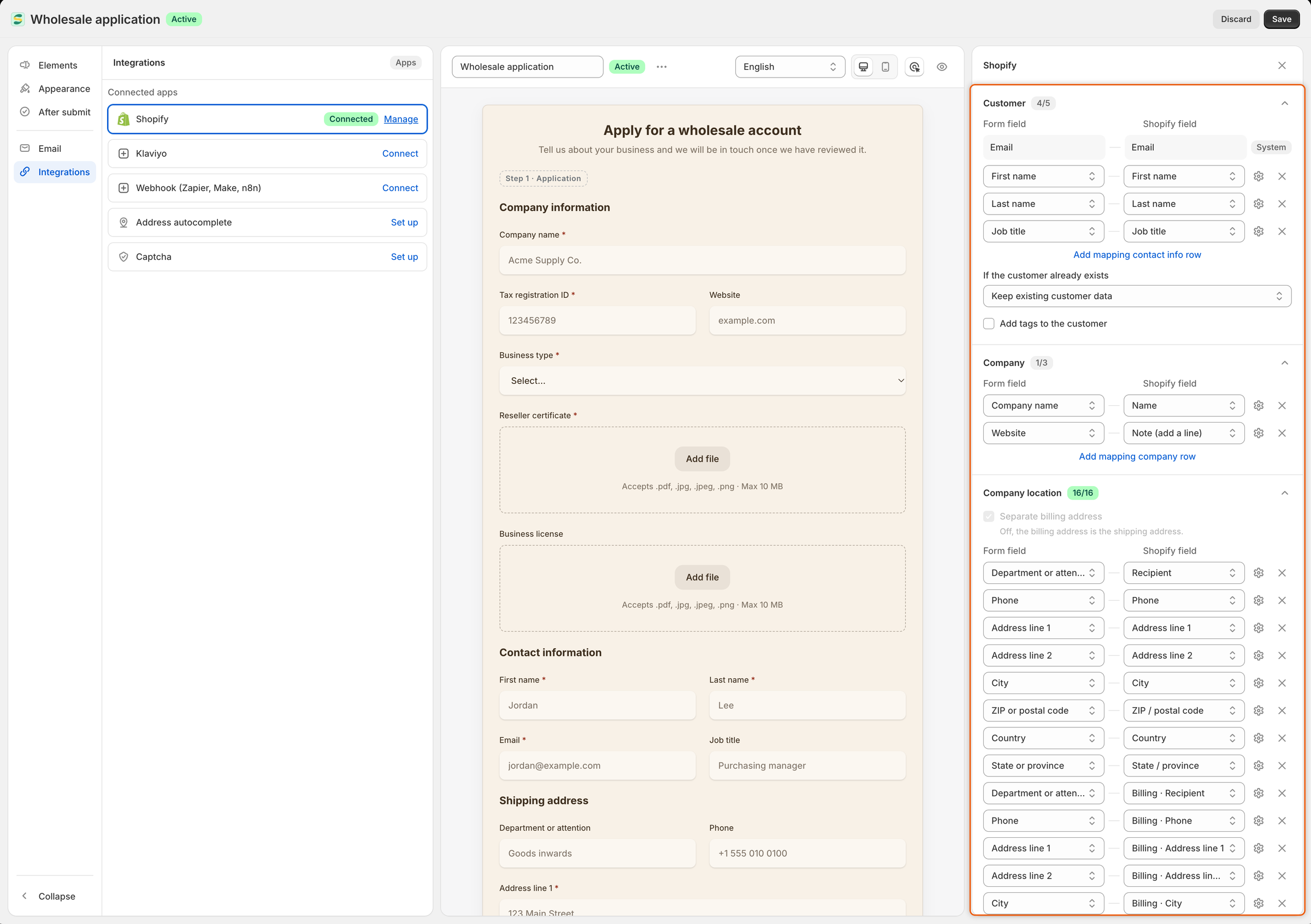Viewport: 1311px width, 924px height.
Task: Delete the Recipient mapping row
Action: pos(1282,573)
